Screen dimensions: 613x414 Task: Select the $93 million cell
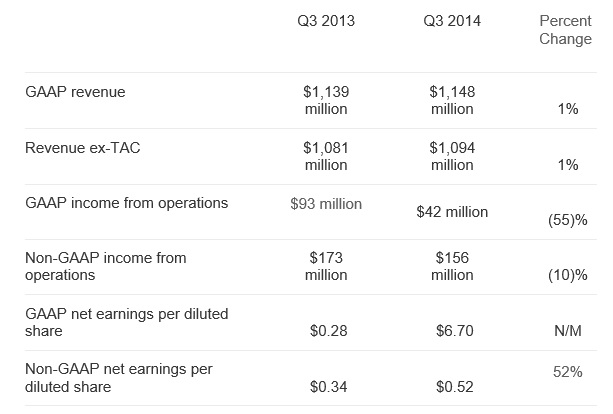tap(325, 204)
